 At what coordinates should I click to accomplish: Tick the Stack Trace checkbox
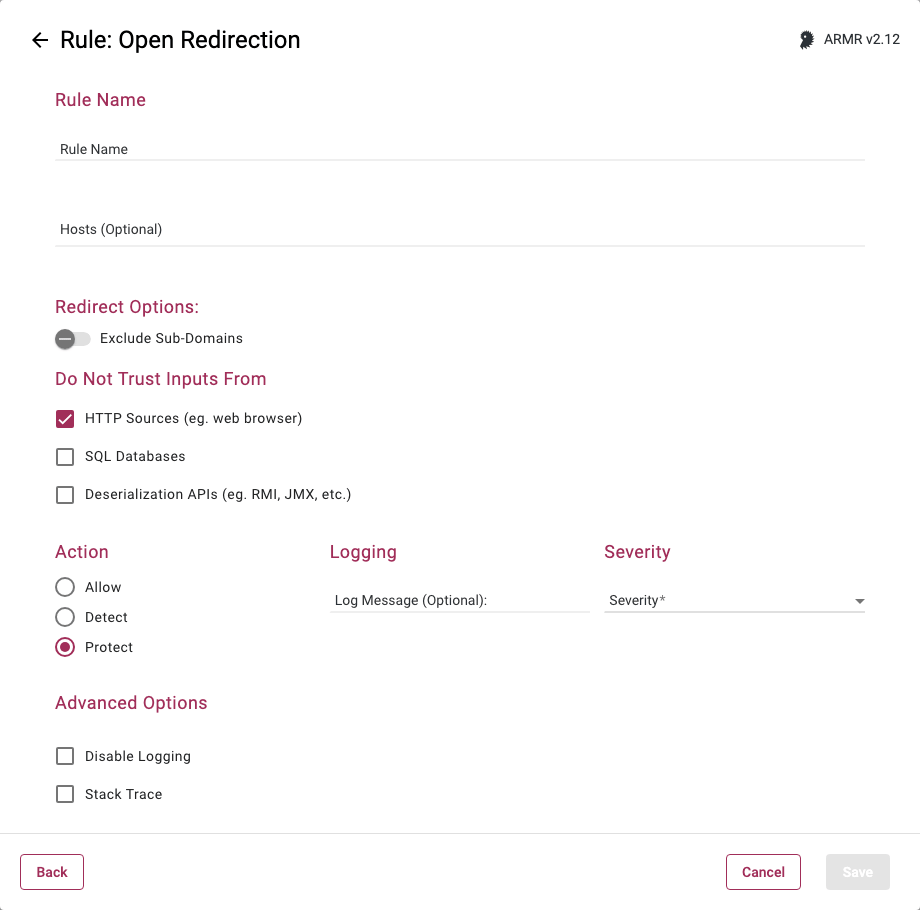pyautogui.click(x=65, y=794)
